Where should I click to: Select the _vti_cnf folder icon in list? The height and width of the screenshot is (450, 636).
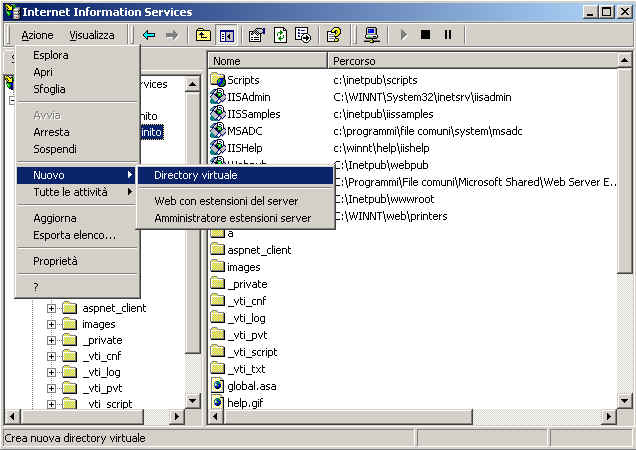(218, 300)
